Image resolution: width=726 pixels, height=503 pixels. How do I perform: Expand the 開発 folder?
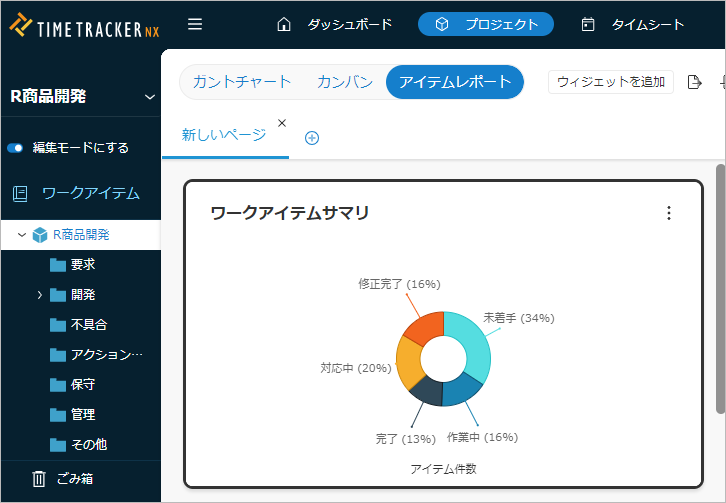pos(40,295)
